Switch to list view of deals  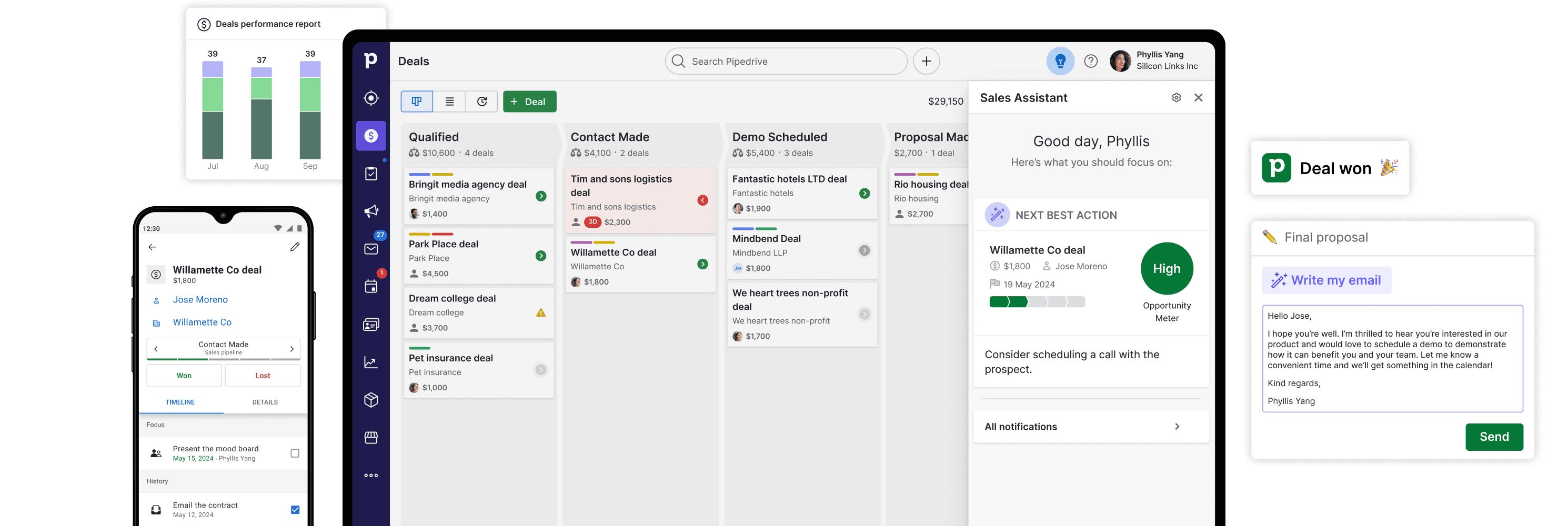tap(449, 102)
